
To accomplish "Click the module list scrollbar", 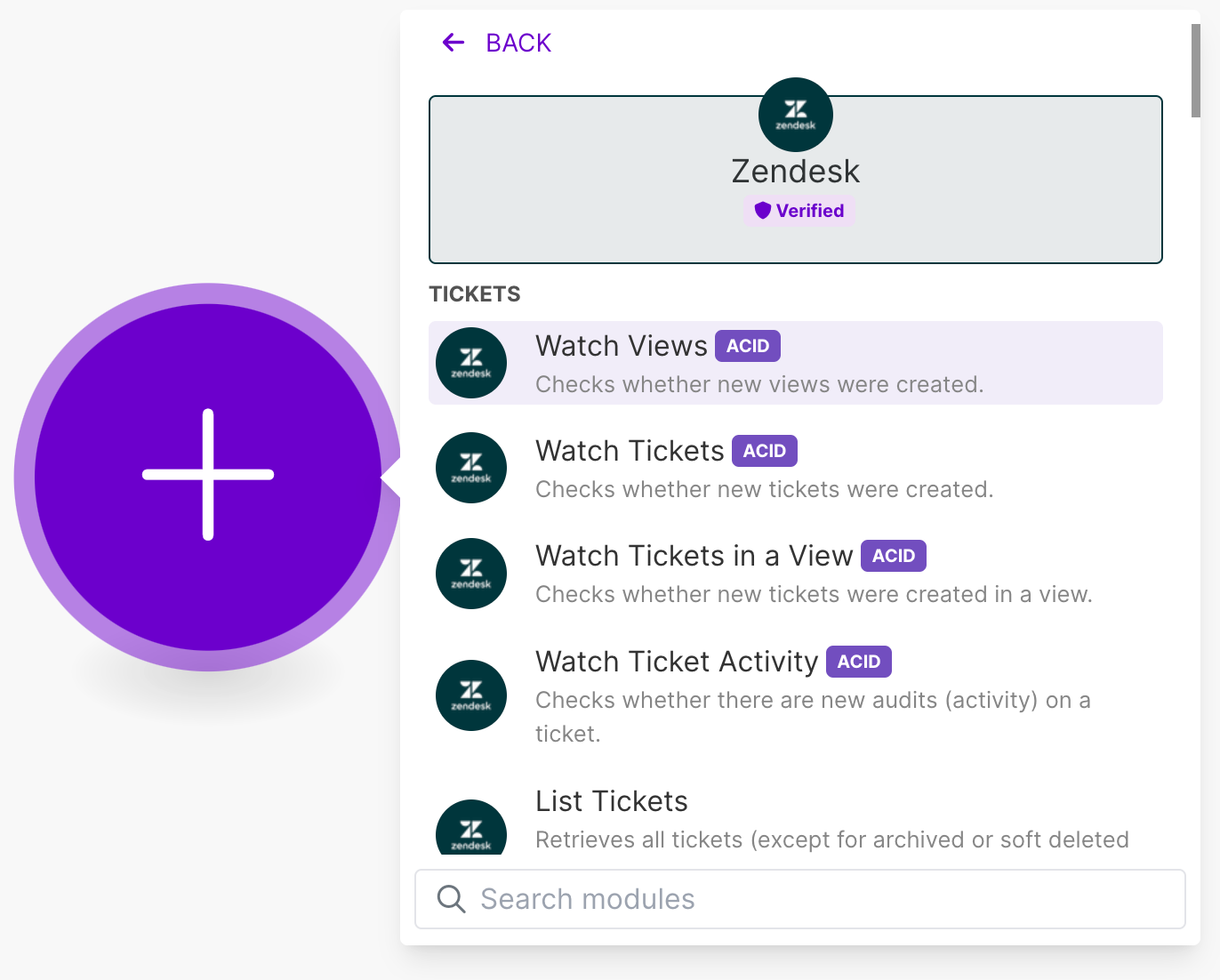I will pyautogui.click(x=1196, y=71).
